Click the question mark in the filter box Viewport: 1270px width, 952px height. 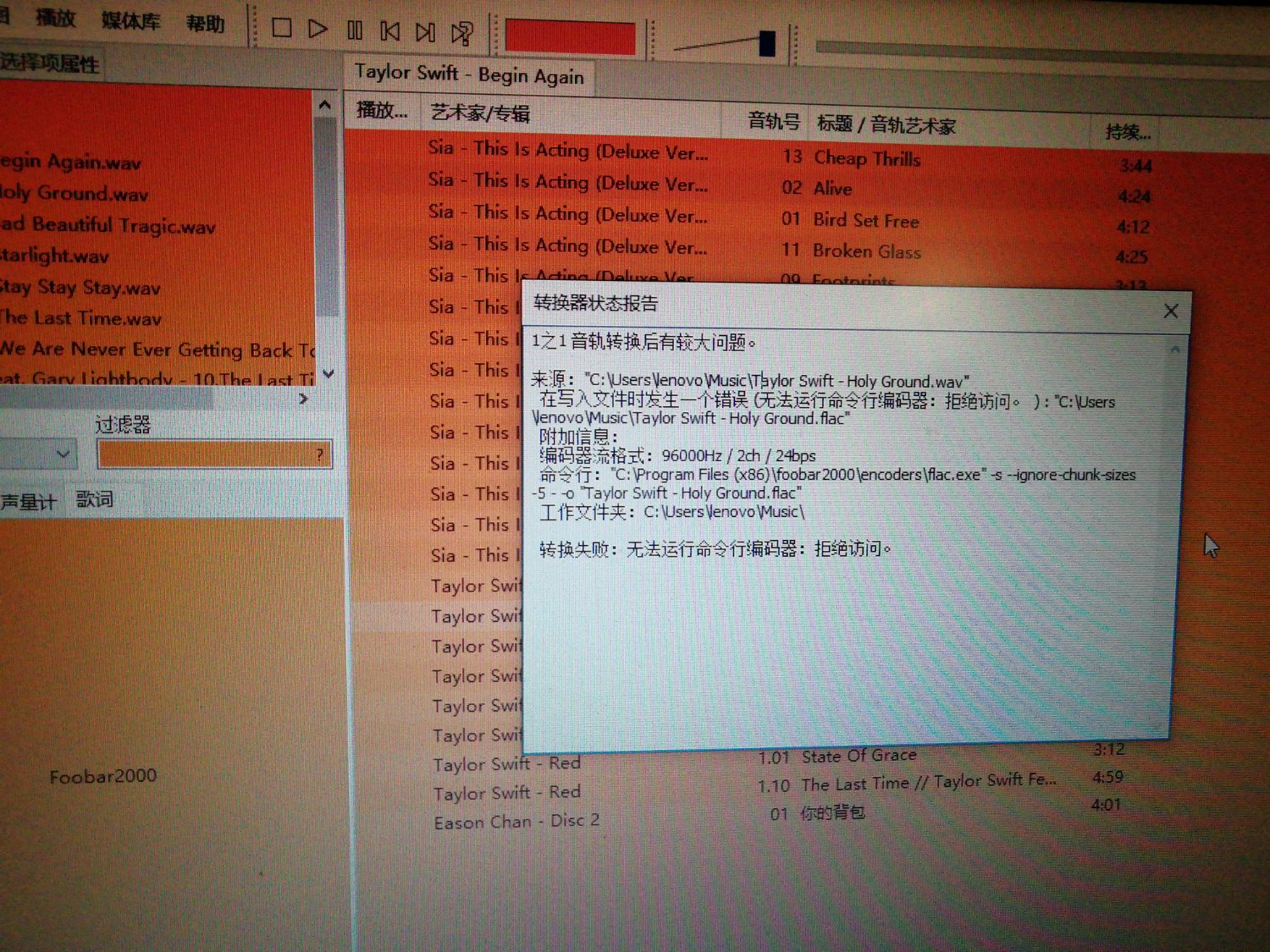pos(319,455)
